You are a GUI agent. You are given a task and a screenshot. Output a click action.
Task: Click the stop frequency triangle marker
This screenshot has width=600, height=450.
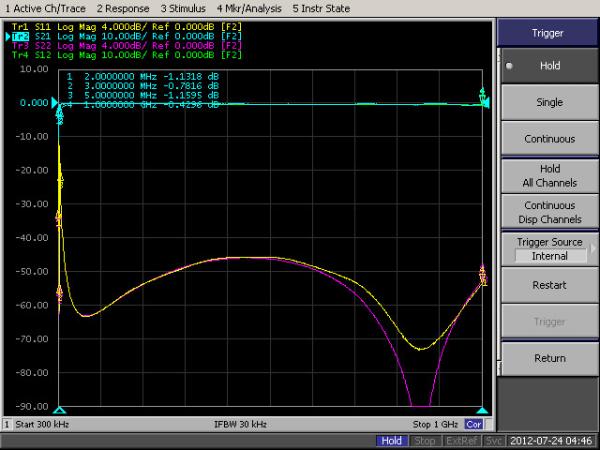[x=483, y=411]
